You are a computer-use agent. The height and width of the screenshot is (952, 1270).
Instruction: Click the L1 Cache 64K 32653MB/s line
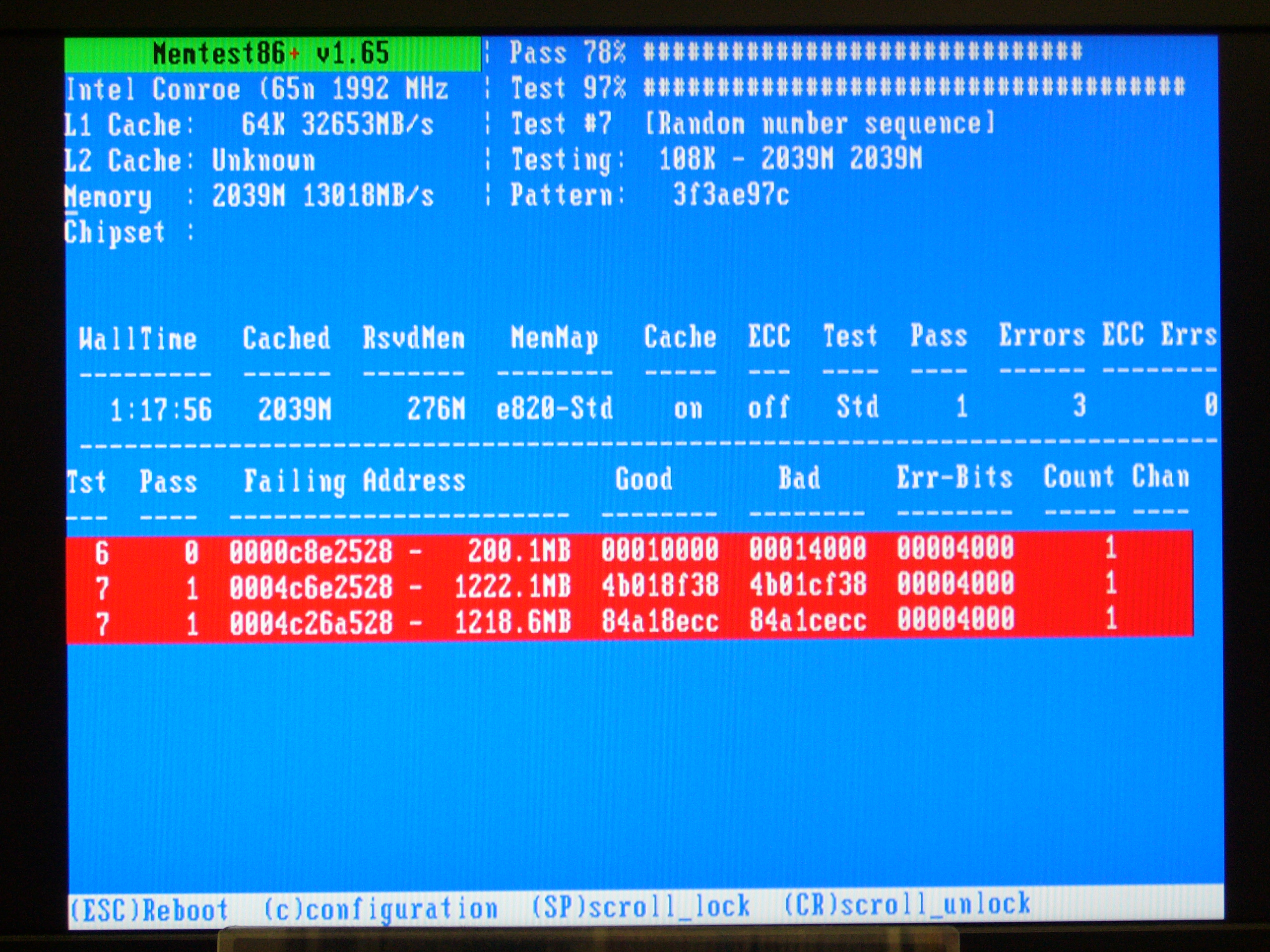tap(249, 124)
